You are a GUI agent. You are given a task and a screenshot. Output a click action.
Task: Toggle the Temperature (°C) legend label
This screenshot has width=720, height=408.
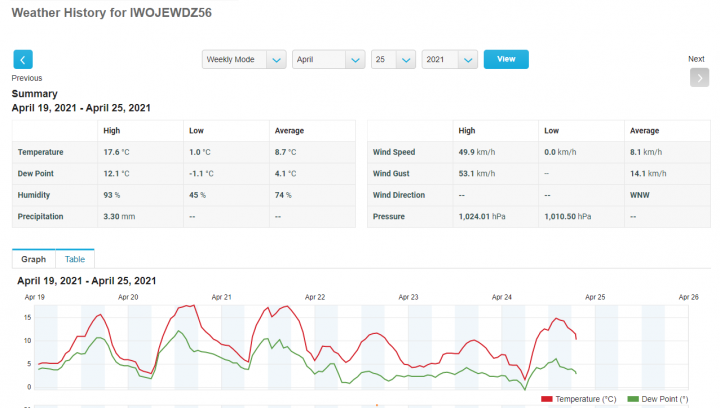pos(586,399)
